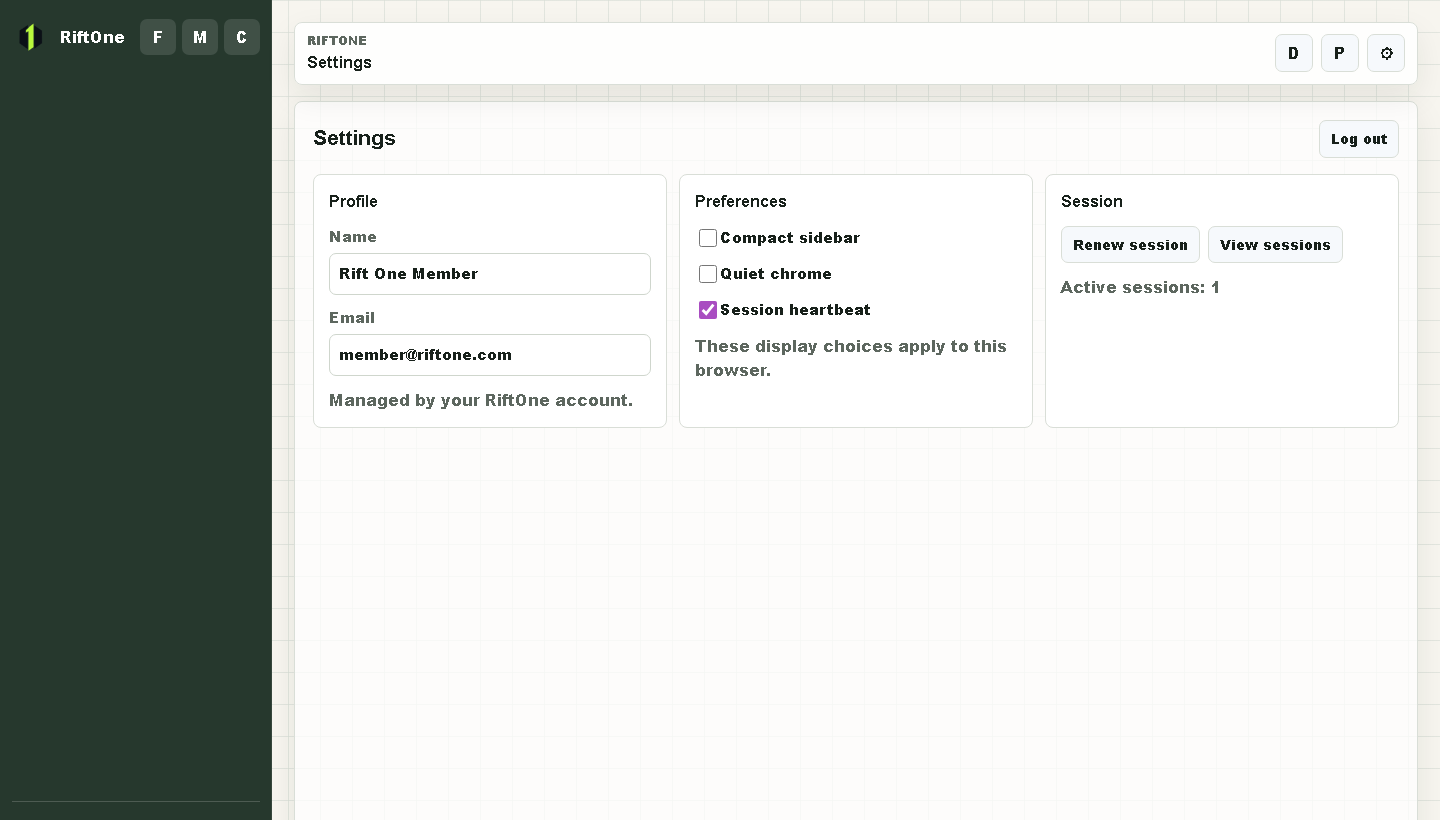The height and width of the screenshot is (820, 1440).
Task: Open the View sessions list
Action: [1275, 245]
